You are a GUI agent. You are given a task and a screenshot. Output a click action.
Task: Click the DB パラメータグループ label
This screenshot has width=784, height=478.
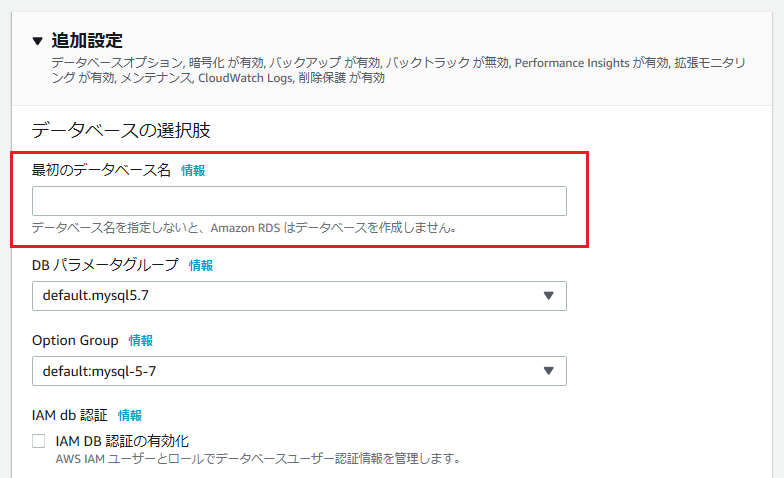[105, 265]
